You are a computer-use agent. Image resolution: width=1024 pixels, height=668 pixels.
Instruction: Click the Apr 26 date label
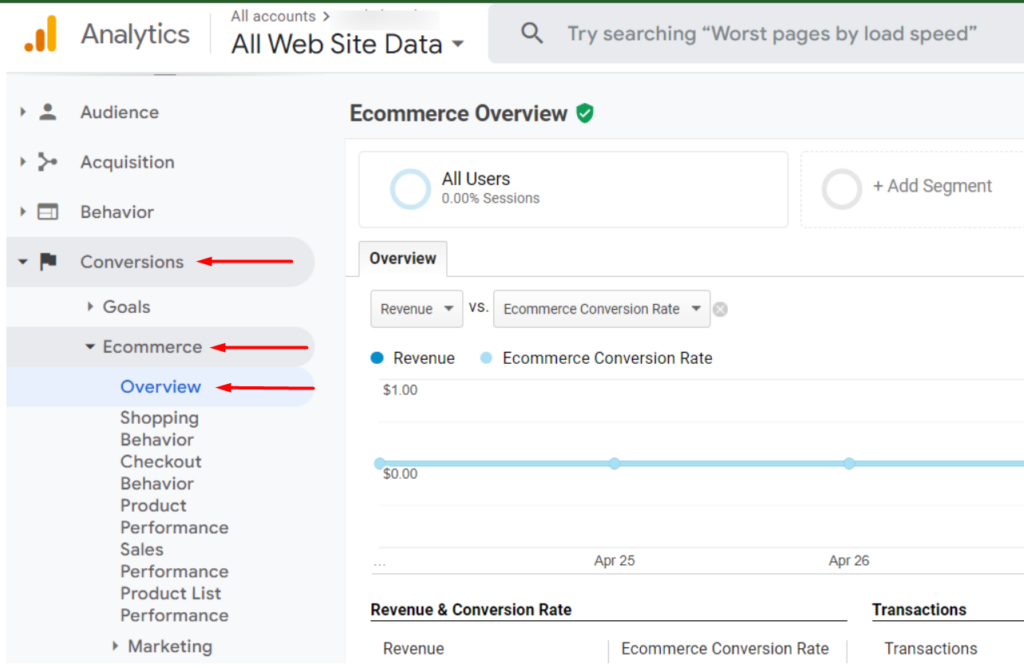click(x=849, y=560)
